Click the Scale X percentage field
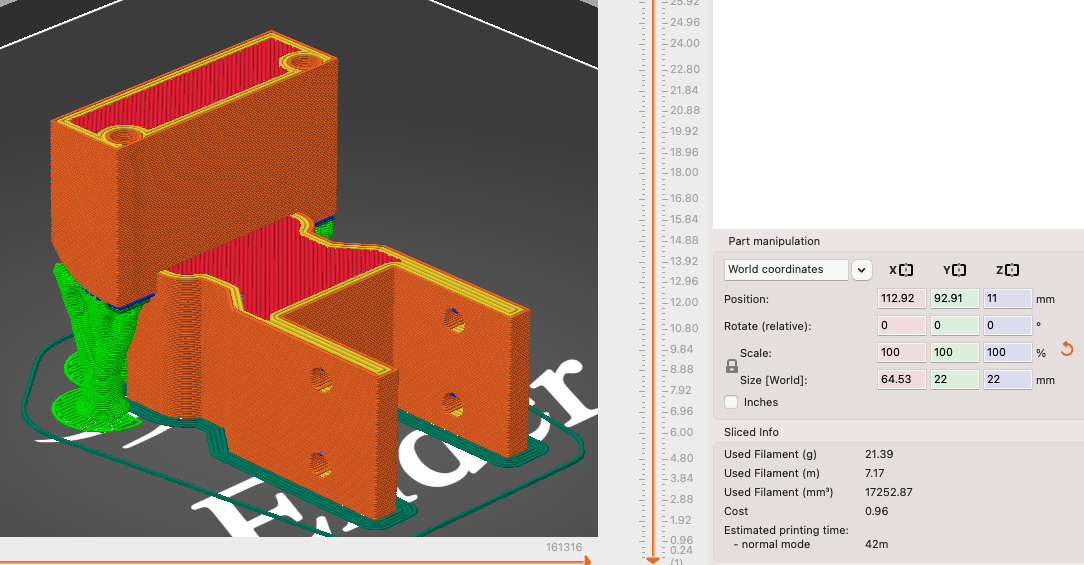Image resolution: width=1084 pixels, height=565 pixels. 901,352
